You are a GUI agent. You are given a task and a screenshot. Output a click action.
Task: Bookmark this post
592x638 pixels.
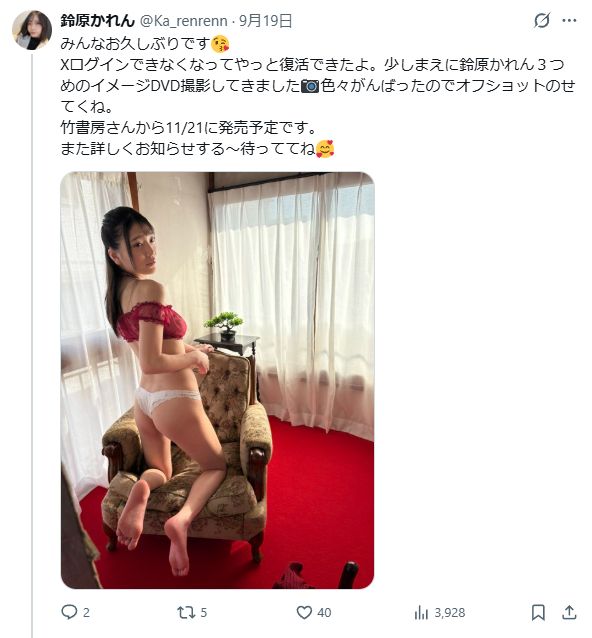538,612
